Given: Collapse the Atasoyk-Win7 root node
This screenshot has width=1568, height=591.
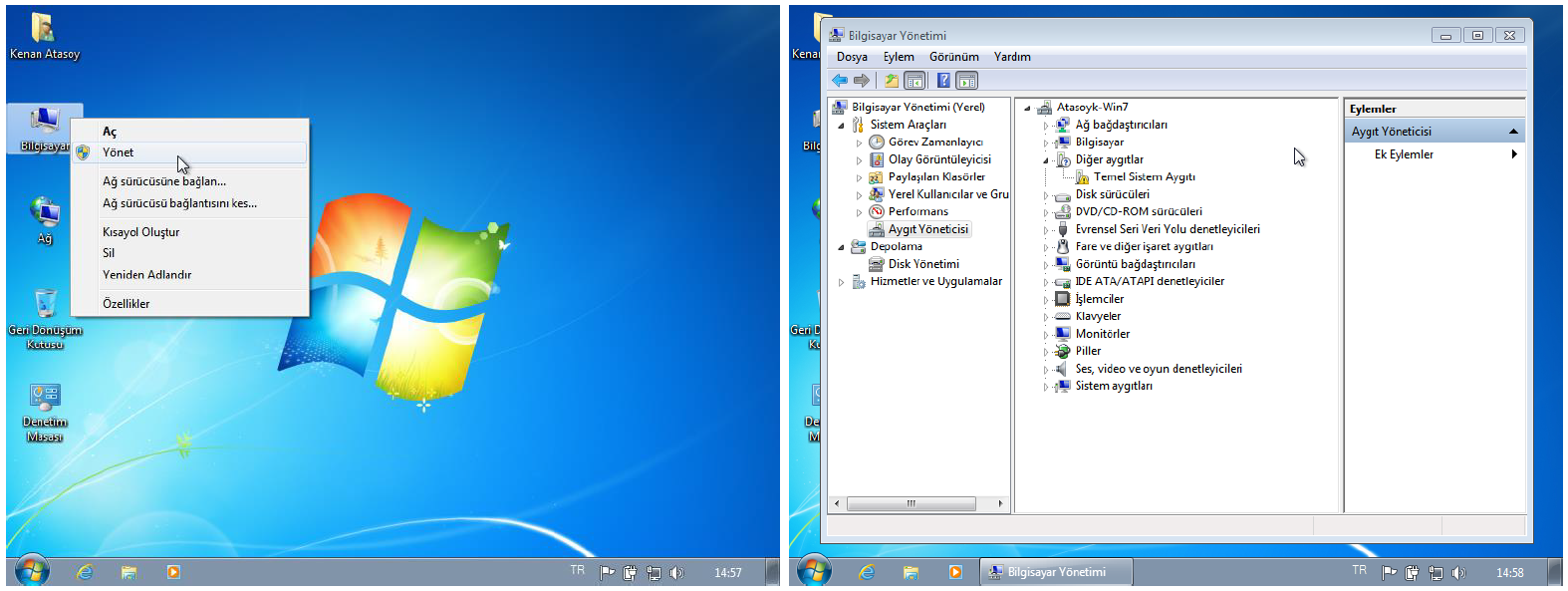Looking at the screenshot, I should coord(1027,108).
